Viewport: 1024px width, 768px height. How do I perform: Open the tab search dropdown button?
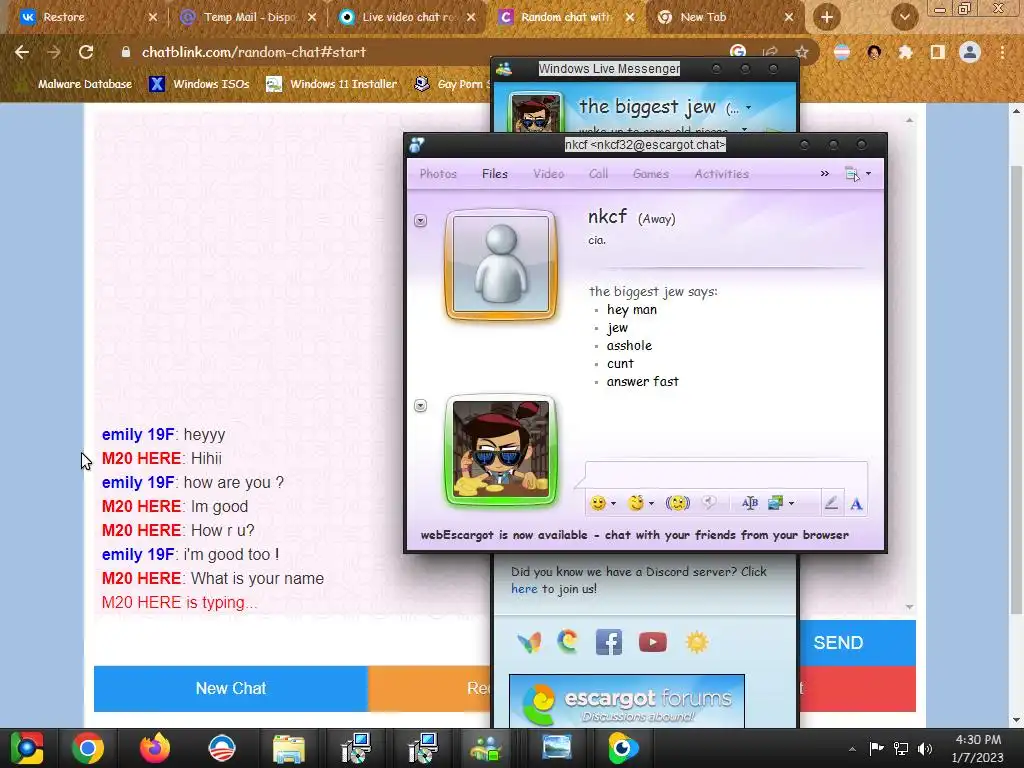904,17
